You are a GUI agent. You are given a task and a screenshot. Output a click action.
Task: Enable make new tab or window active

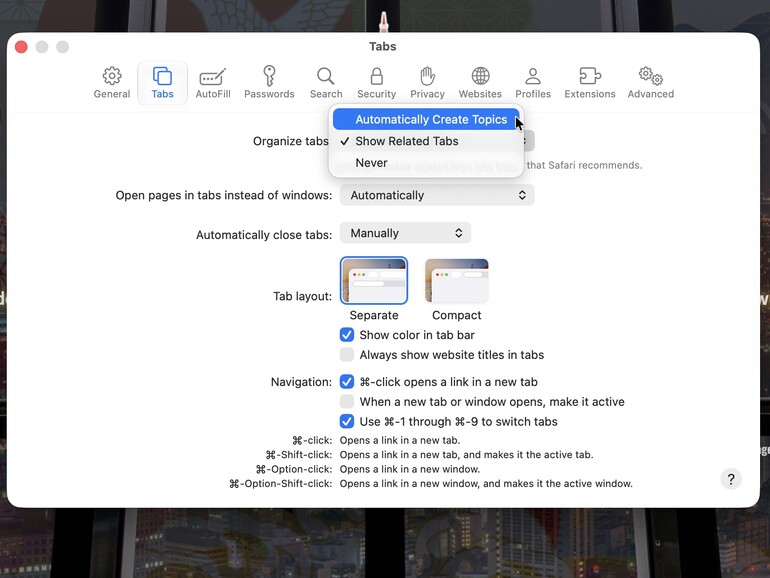tap(347, 401)
